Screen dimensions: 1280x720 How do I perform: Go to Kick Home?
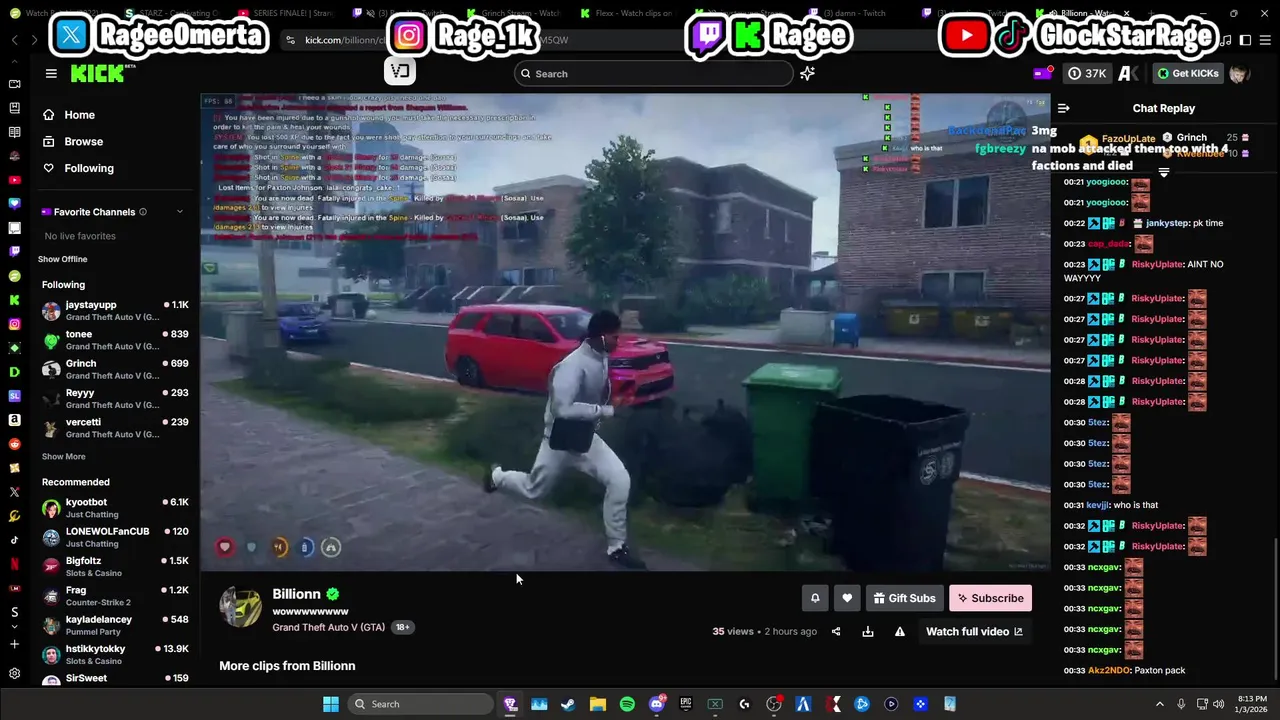69,115
